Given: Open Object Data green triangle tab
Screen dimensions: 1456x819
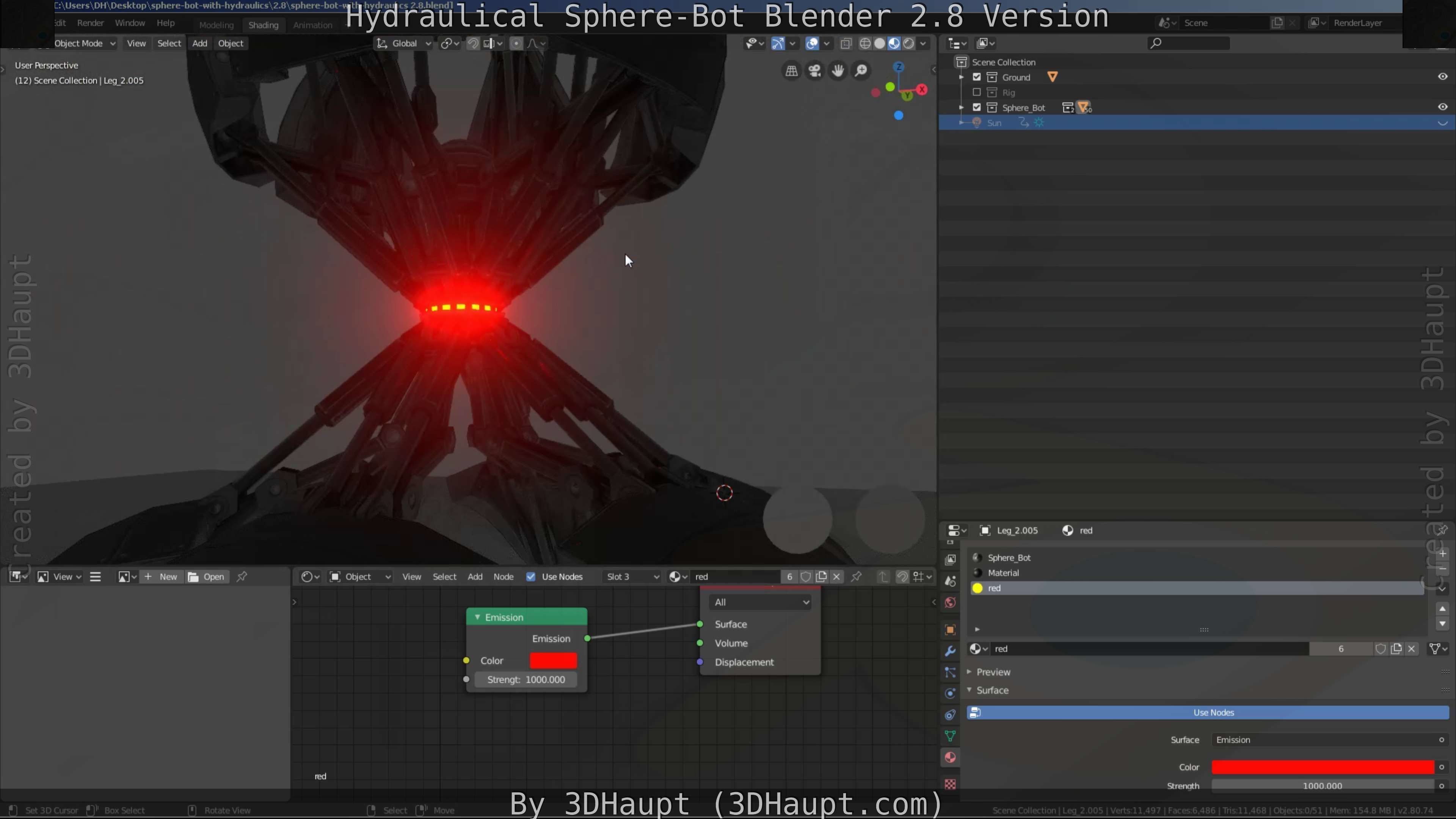Looking at the screenshot, I should tap(950, 736).
